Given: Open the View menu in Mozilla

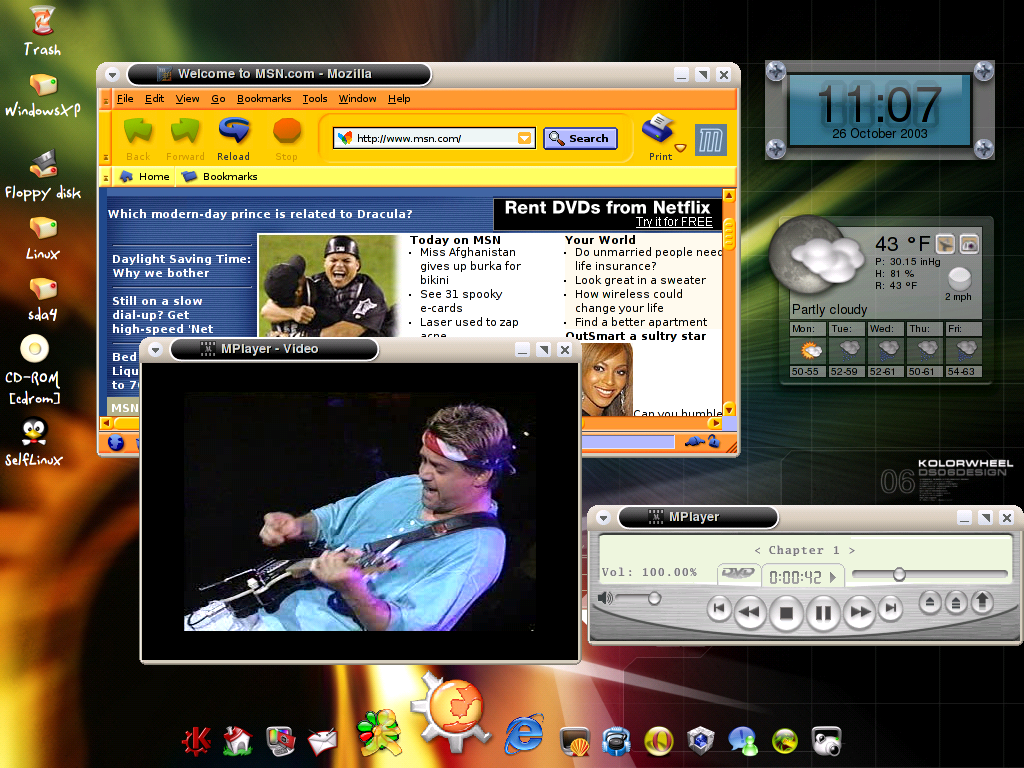Looking at the screenshot, I should coord(187,99).
